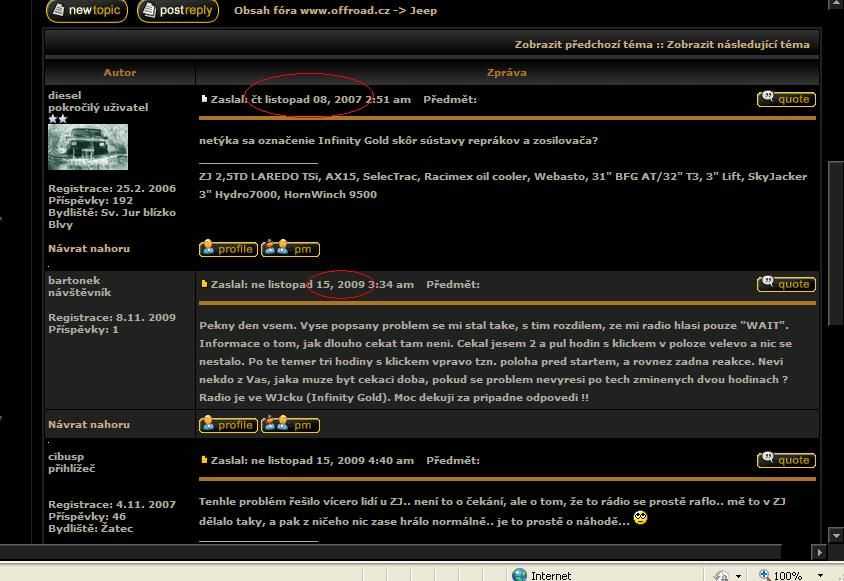Click 'Návrat nahoru' under bartonek's post
The image size is (844, 581).
click(x=89, y=424)
